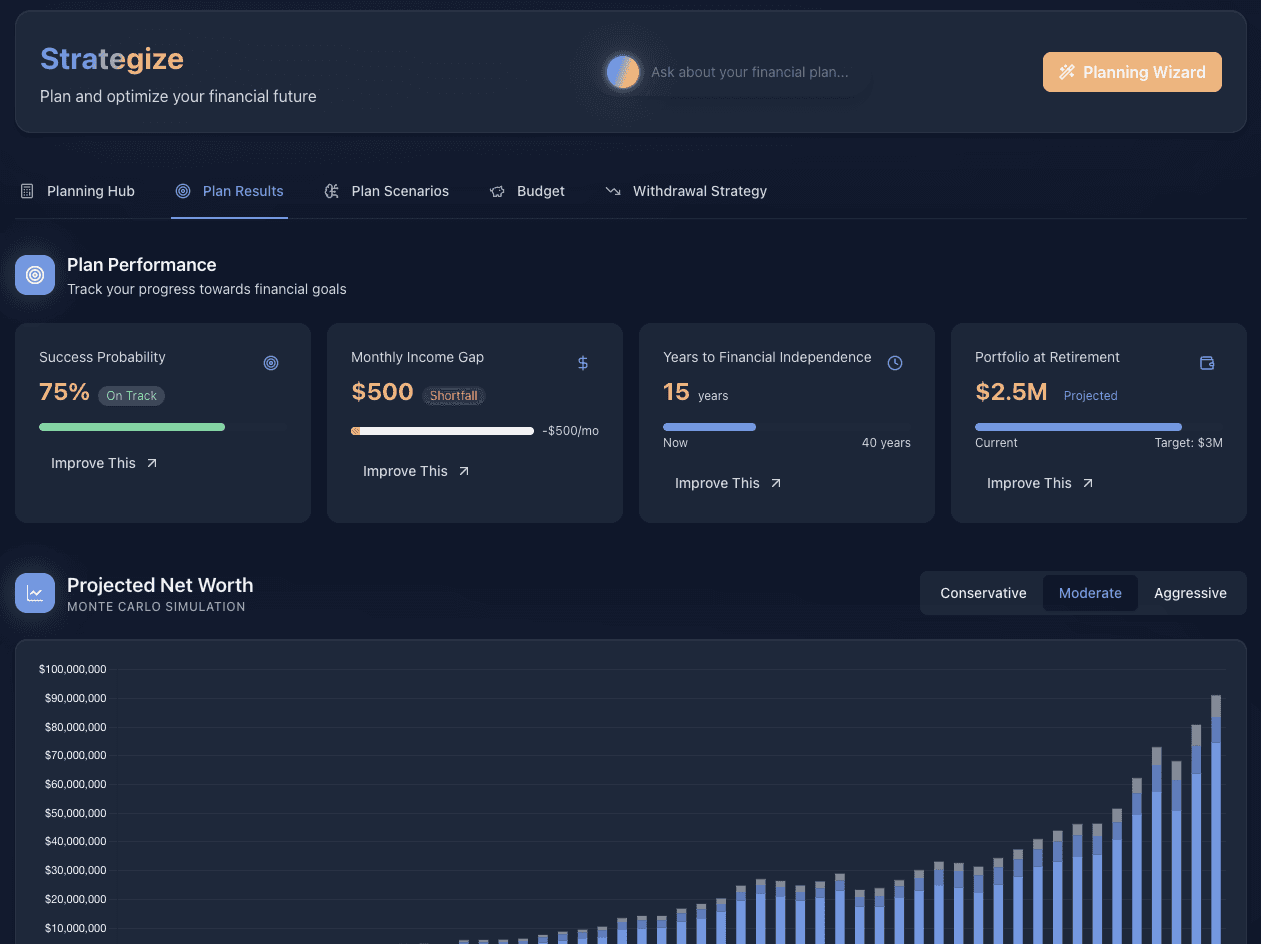Select the Conservative simulation option

(983, 593)
